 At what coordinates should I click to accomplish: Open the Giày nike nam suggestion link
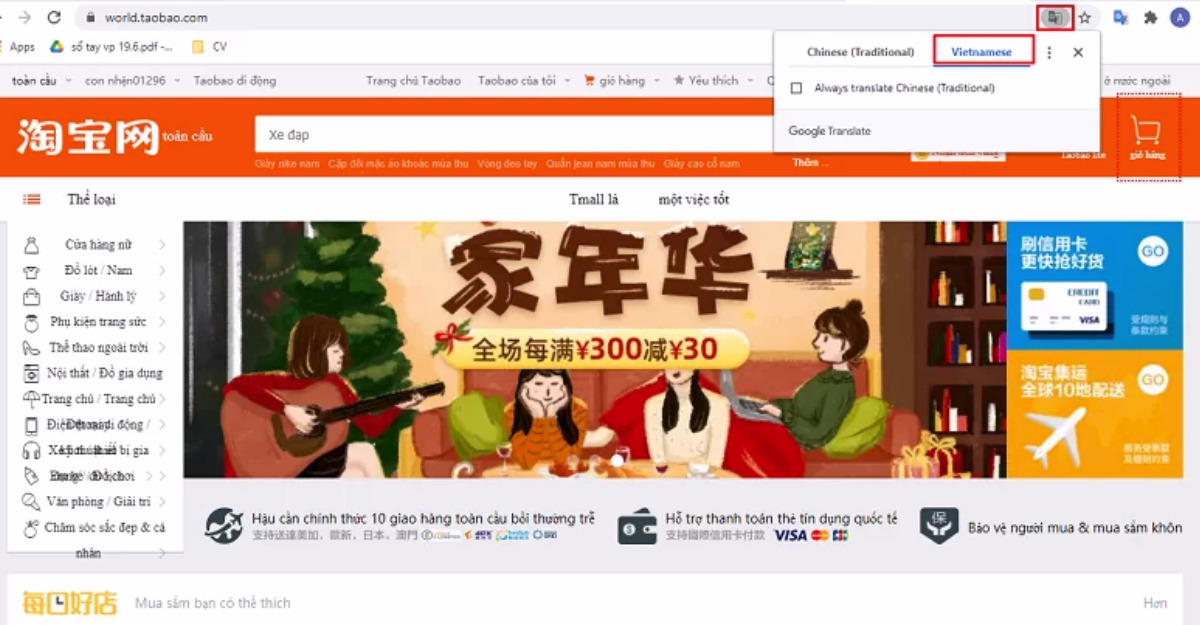pyautogui.click(x=287, y=163)
